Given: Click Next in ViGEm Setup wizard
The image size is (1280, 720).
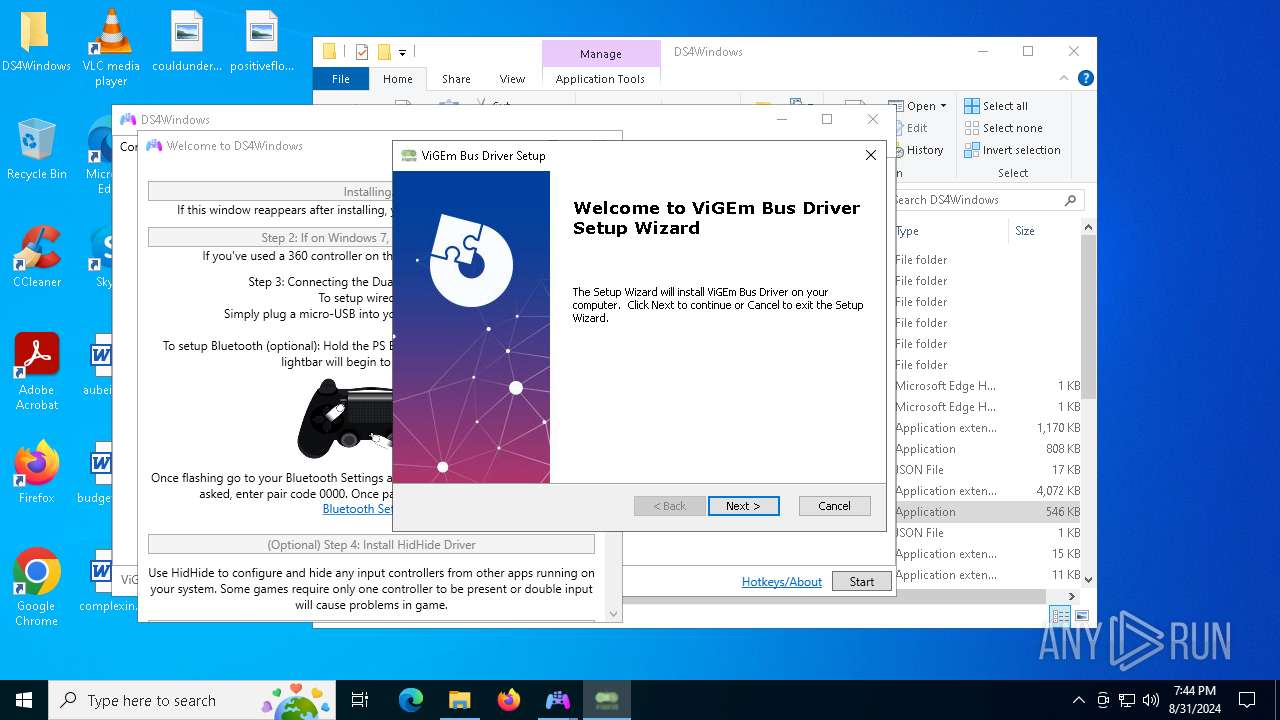Looking at the screenshot, I should coord(743,506).
